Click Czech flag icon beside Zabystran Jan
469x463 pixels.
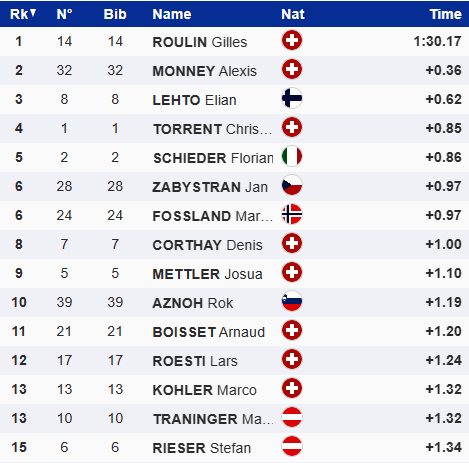(x=292, y=186)
